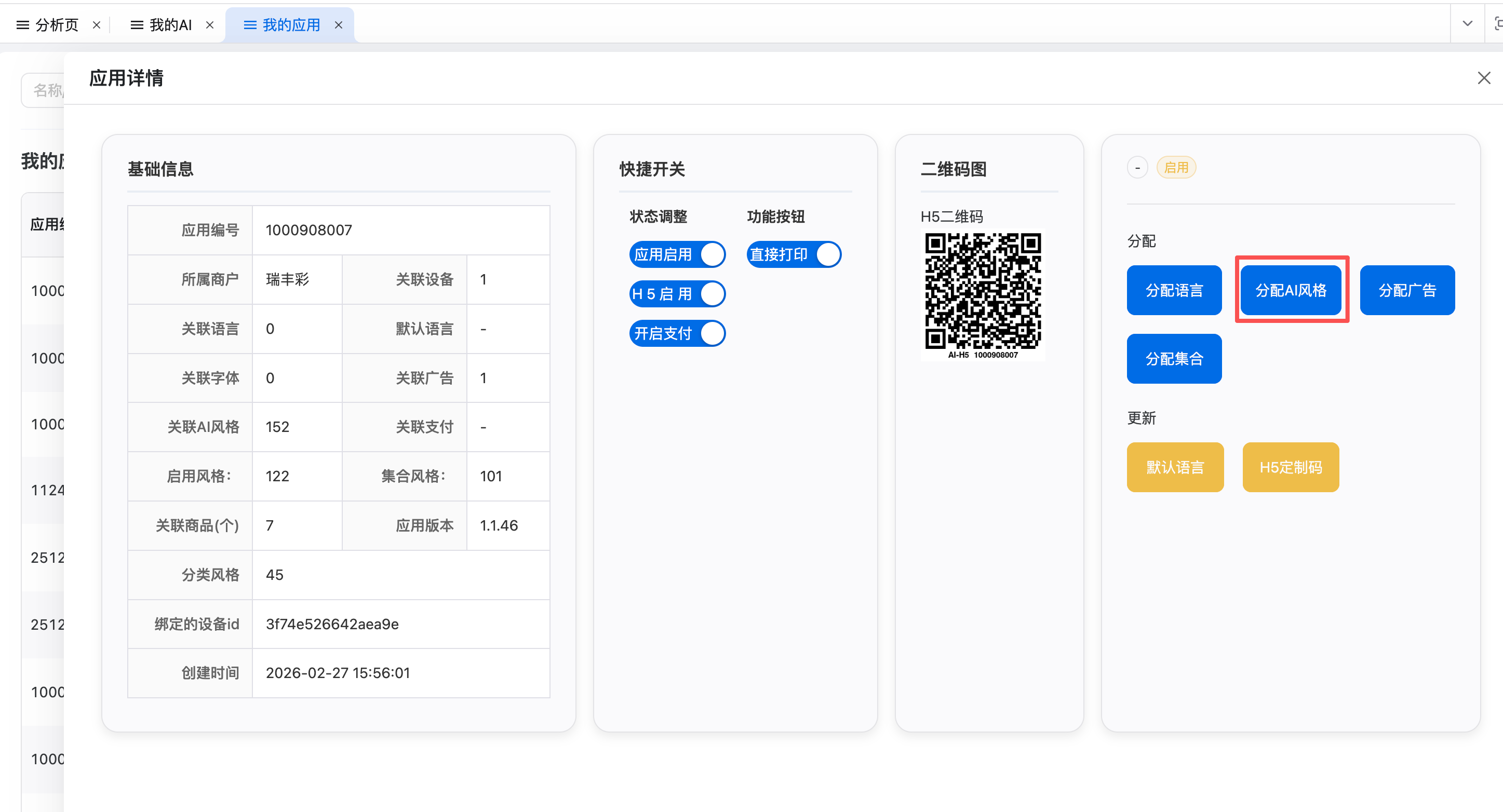Toggle the 应用启用 switch
Image resolution: width=1503 pixels, height=812 pixels.
pyautogui.click(x=677, y=254)
